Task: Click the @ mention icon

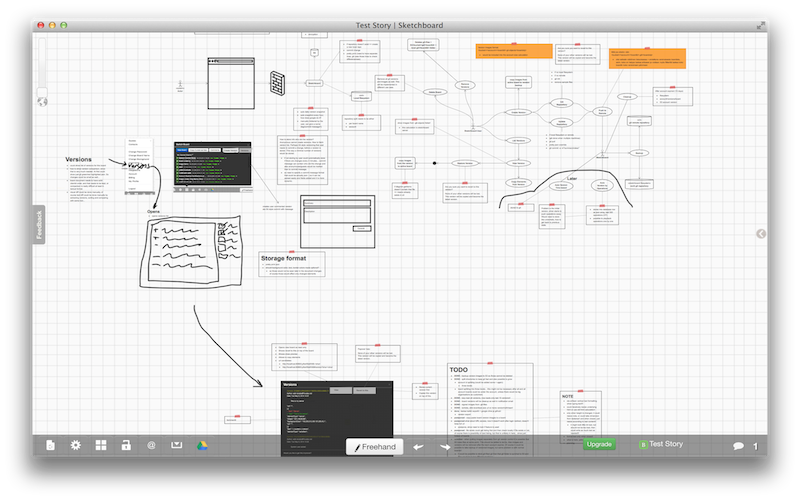Action: click(152, 445)
